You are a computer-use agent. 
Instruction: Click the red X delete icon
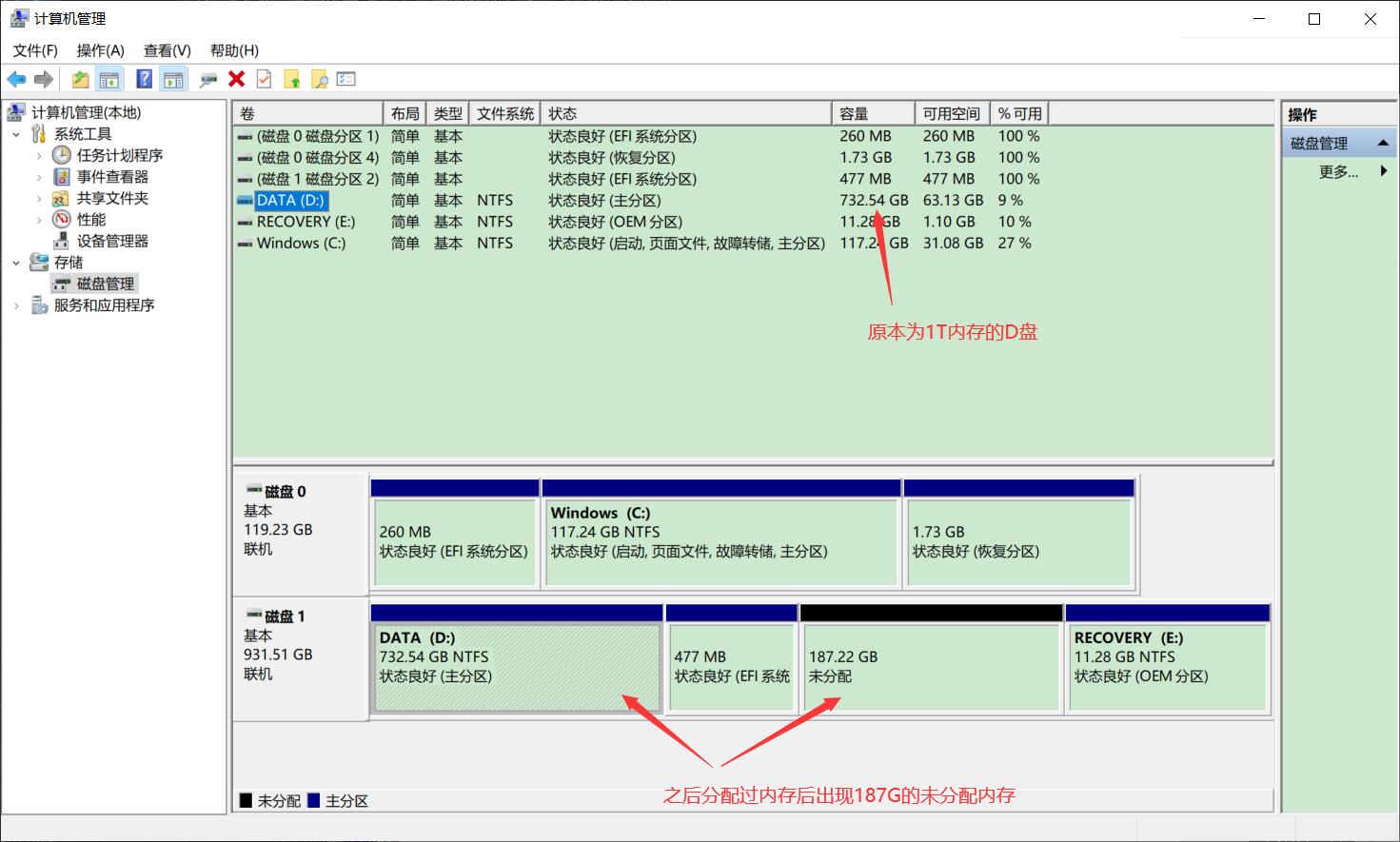click(237, 79)
